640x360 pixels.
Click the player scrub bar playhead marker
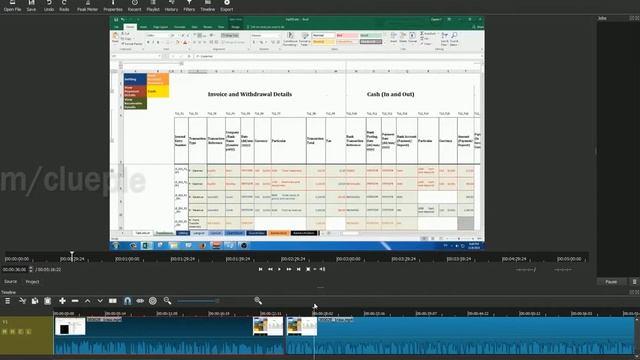pos(72,255)
